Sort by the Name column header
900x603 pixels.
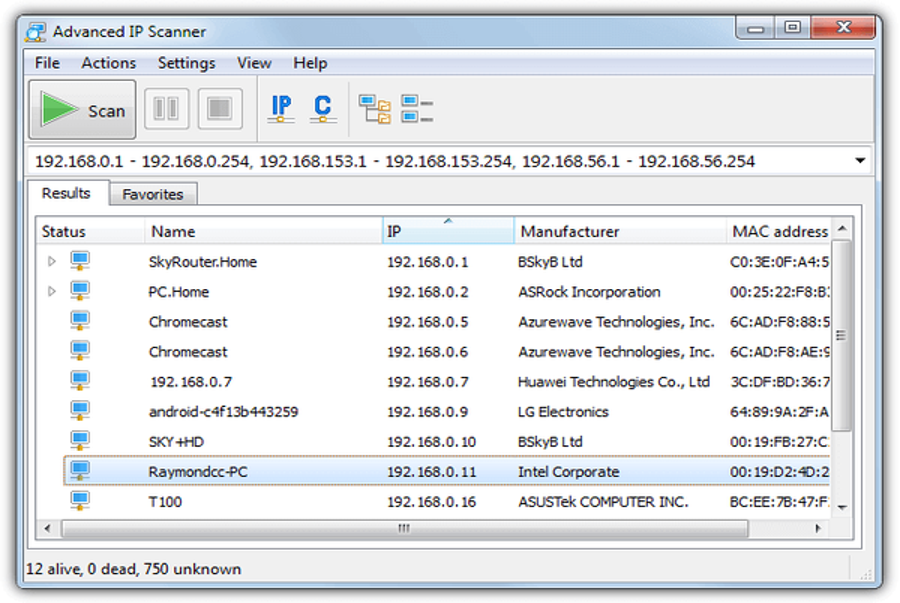(263, 231)
